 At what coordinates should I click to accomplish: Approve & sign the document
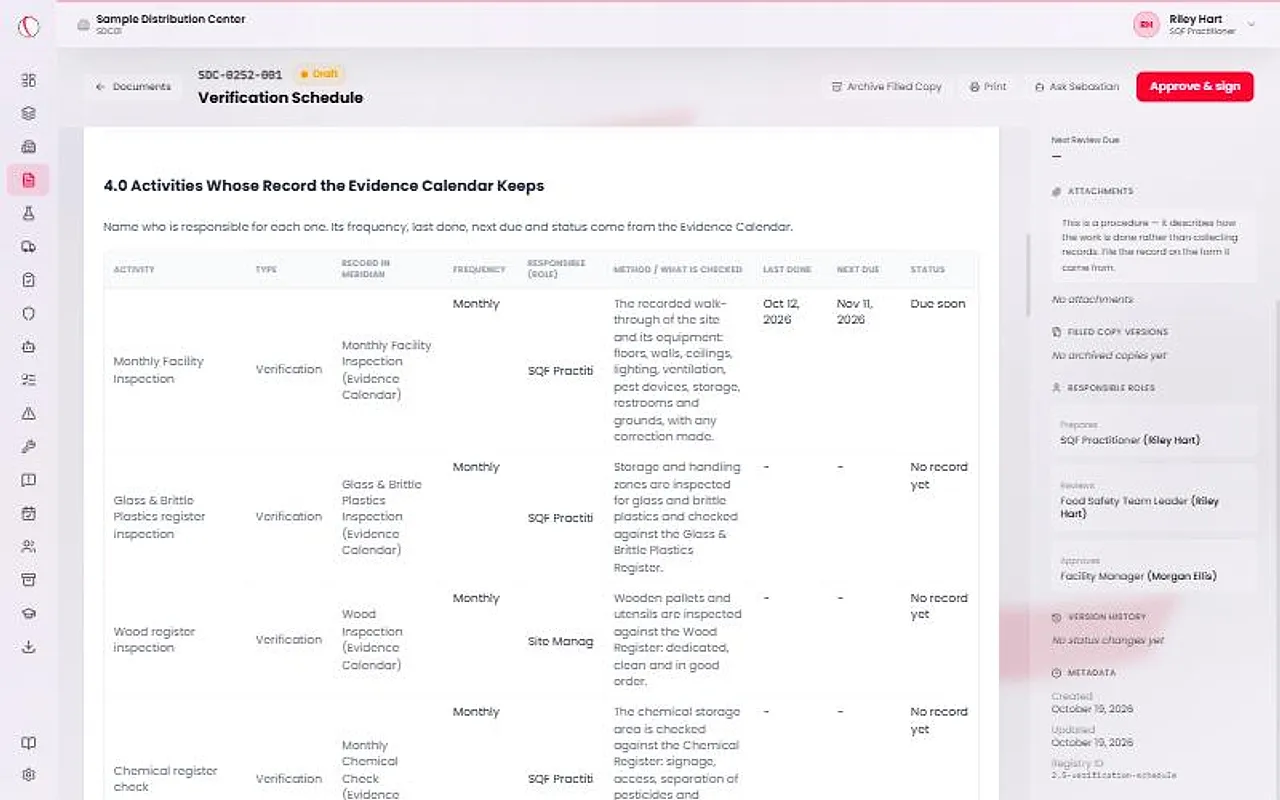click(x=1194, y=87)
